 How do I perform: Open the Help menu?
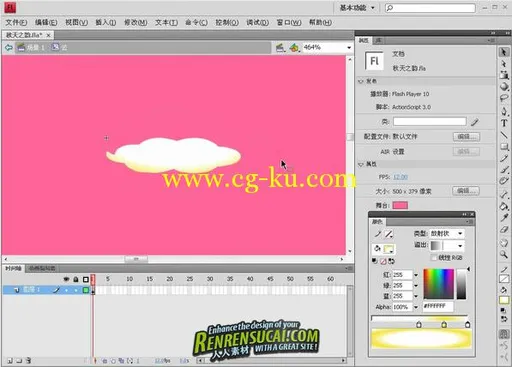320,22
